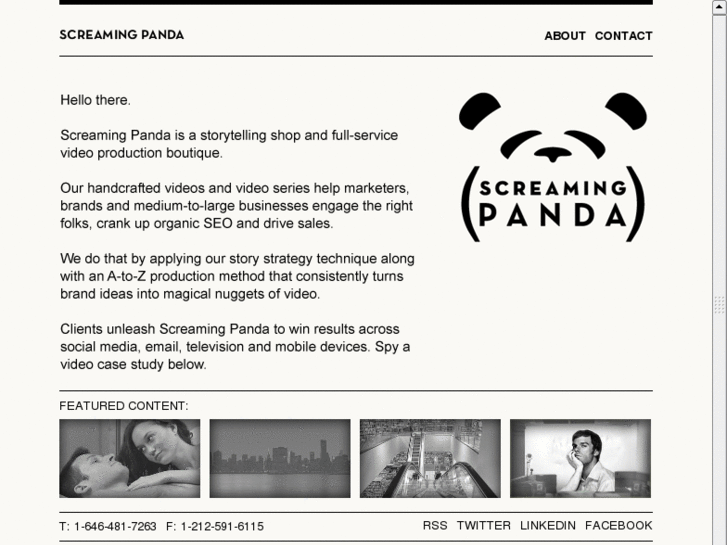727x545 pixels.
Task: Click the SCREAMING PANDA site title
Action: (122, 35)
